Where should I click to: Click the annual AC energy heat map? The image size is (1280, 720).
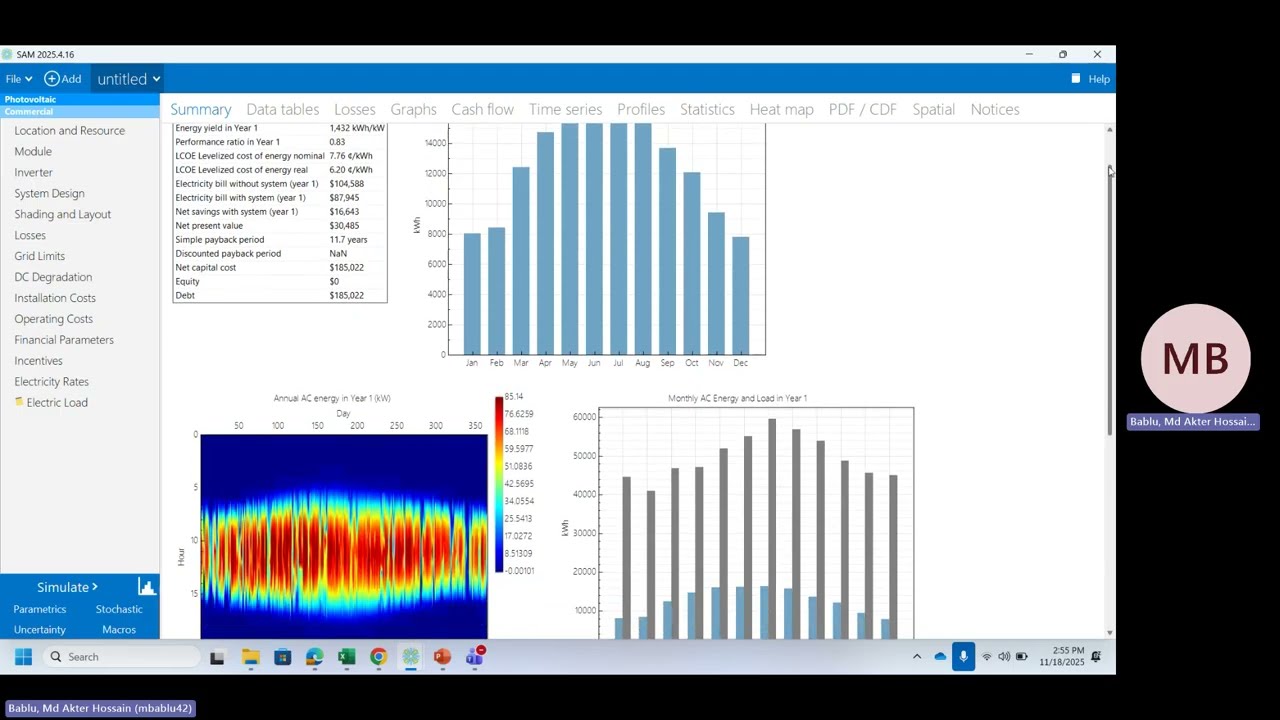[344, 536]
